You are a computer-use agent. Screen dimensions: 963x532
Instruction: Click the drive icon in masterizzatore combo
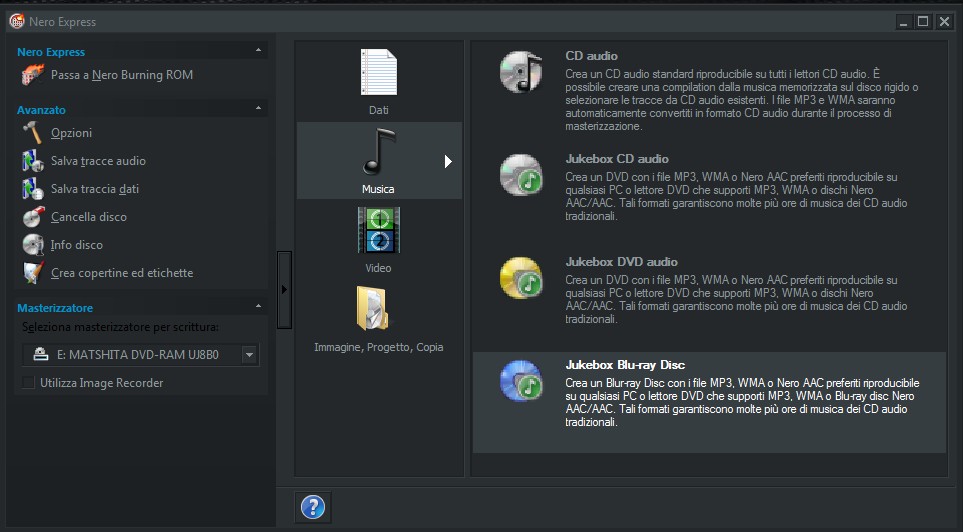click(41, 354)
